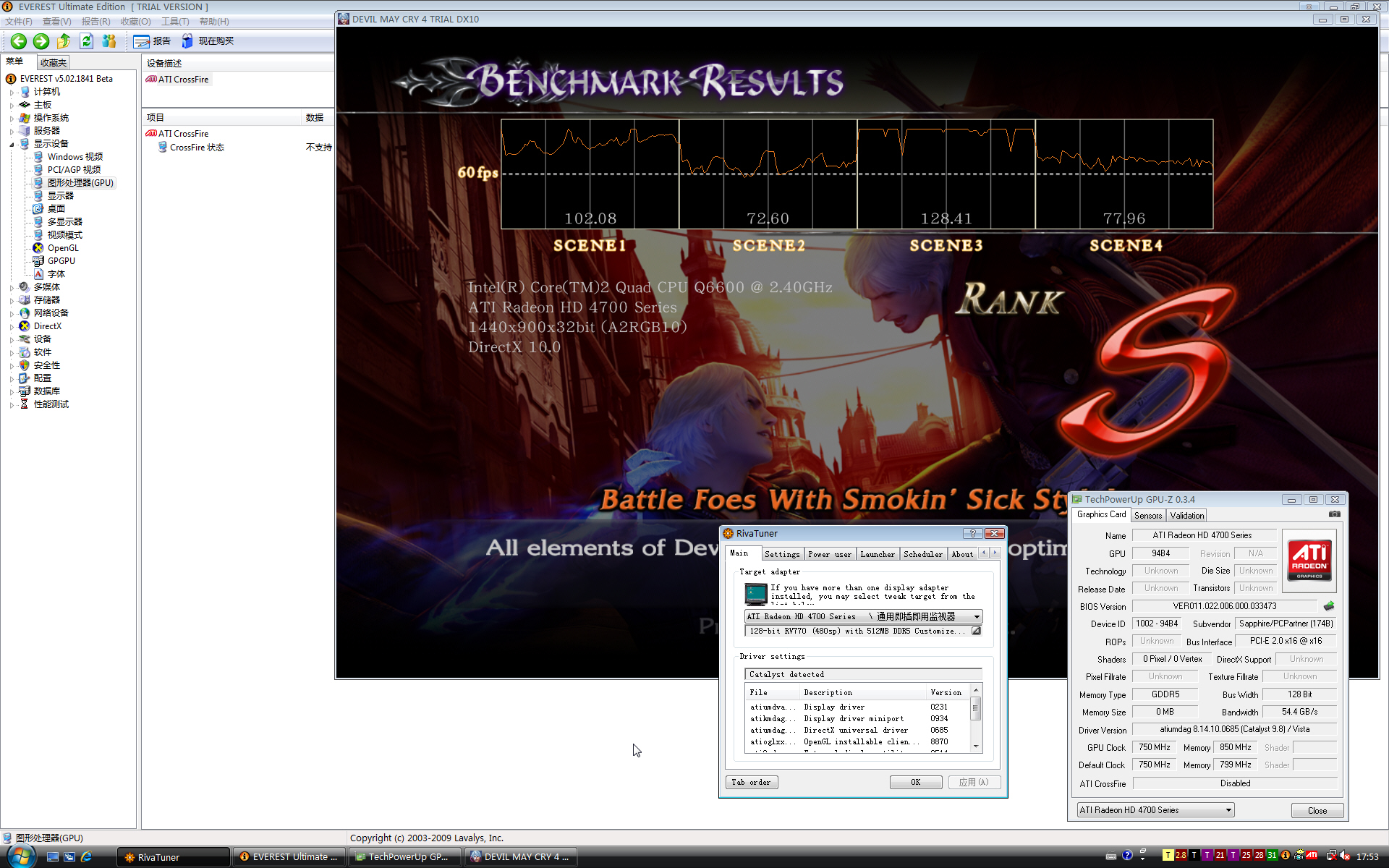
Task: Click the Version column header in RivaTuner
Action: [946, 692]
